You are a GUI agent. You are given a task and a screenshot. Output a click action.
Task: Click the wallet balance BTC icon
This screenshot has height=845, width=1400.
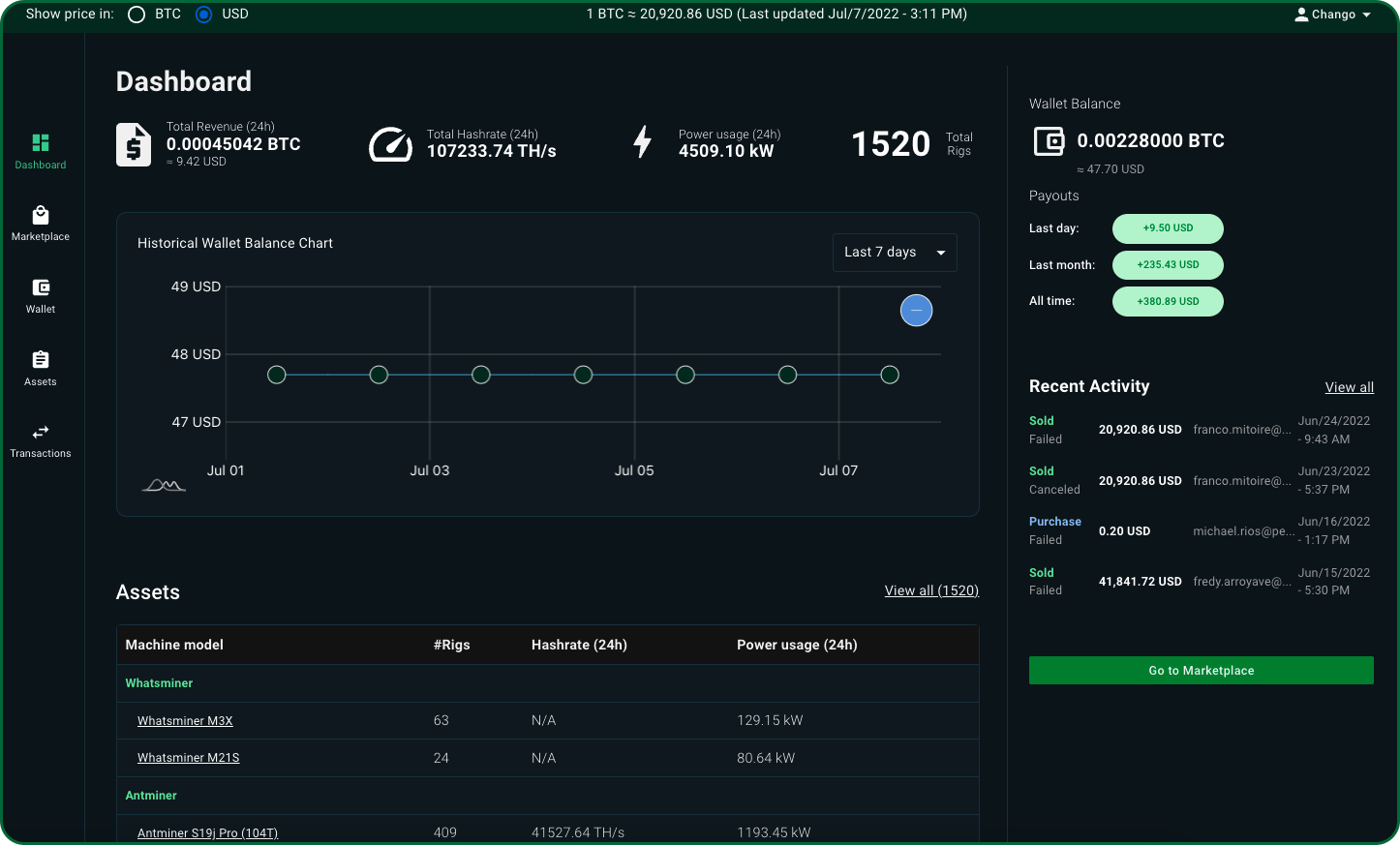coord(1049,140)
